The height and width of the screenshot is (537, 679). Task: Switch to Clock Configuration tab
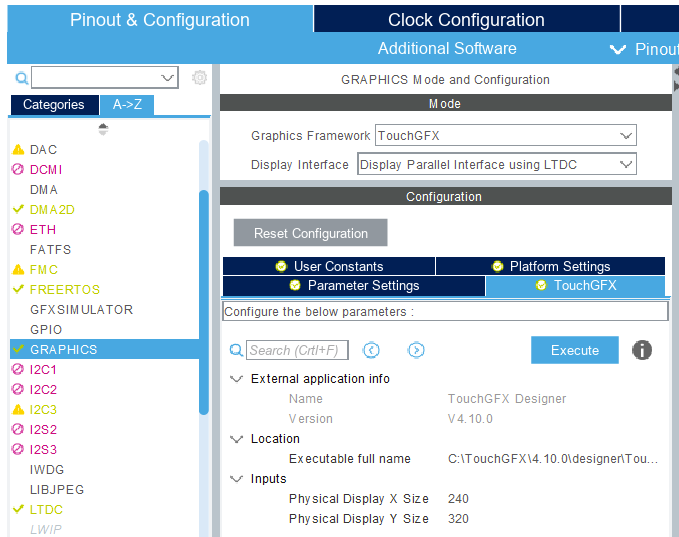pyautogui.click(x=466, y=20)
